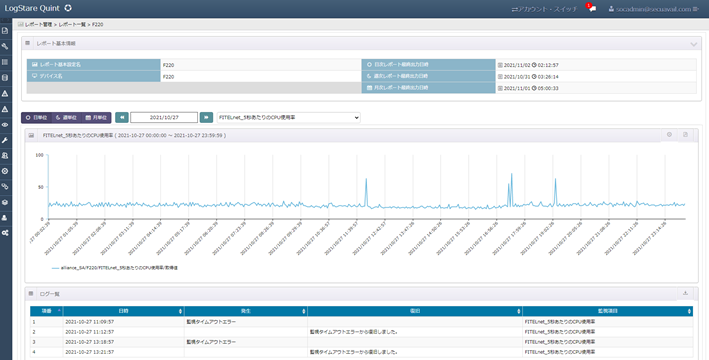The image size is (709, 360).
Task: Open the cogs settings icon in the sidebar
Action: (x=5, y=233)
